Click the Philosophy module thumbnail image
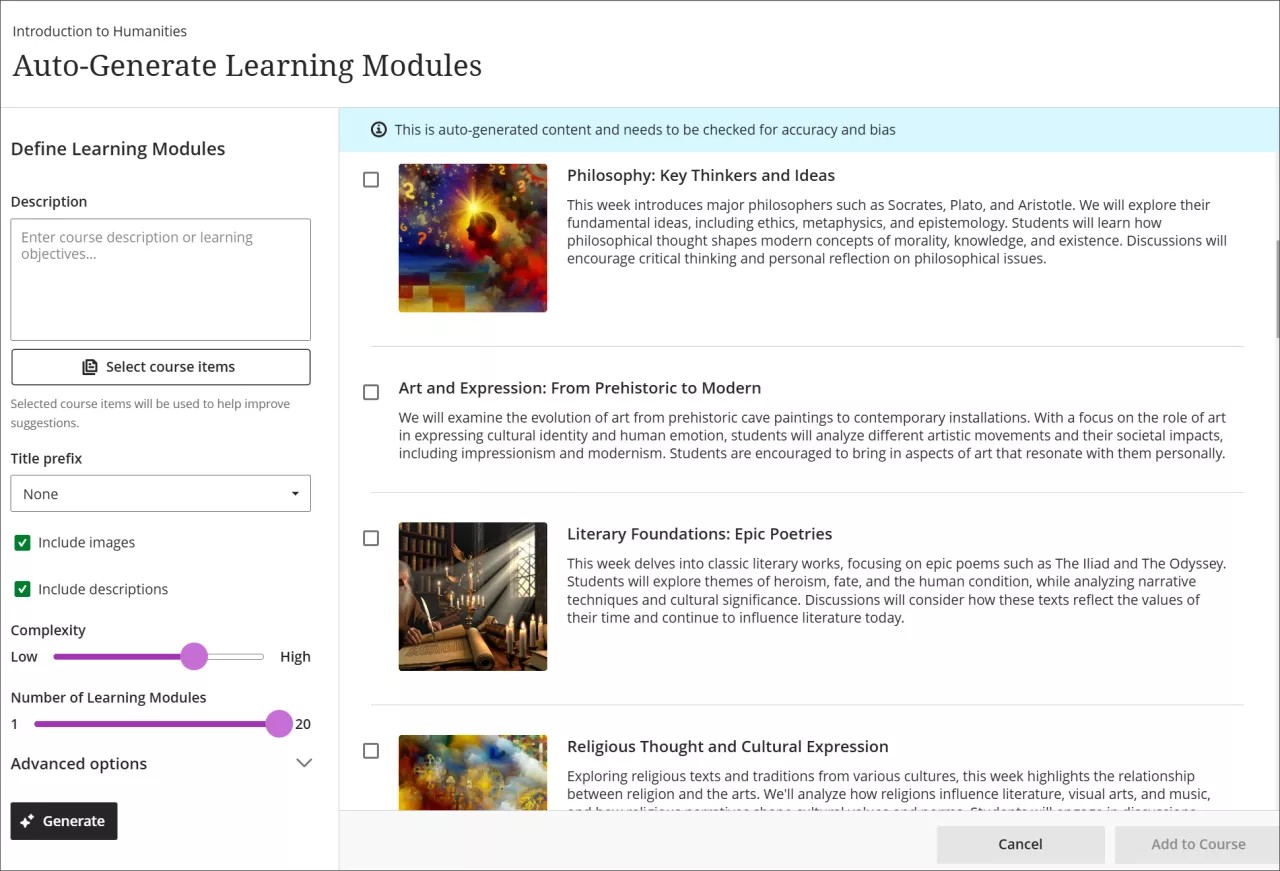This screenshot has height=871, width=1280. [x=472, y=237]
